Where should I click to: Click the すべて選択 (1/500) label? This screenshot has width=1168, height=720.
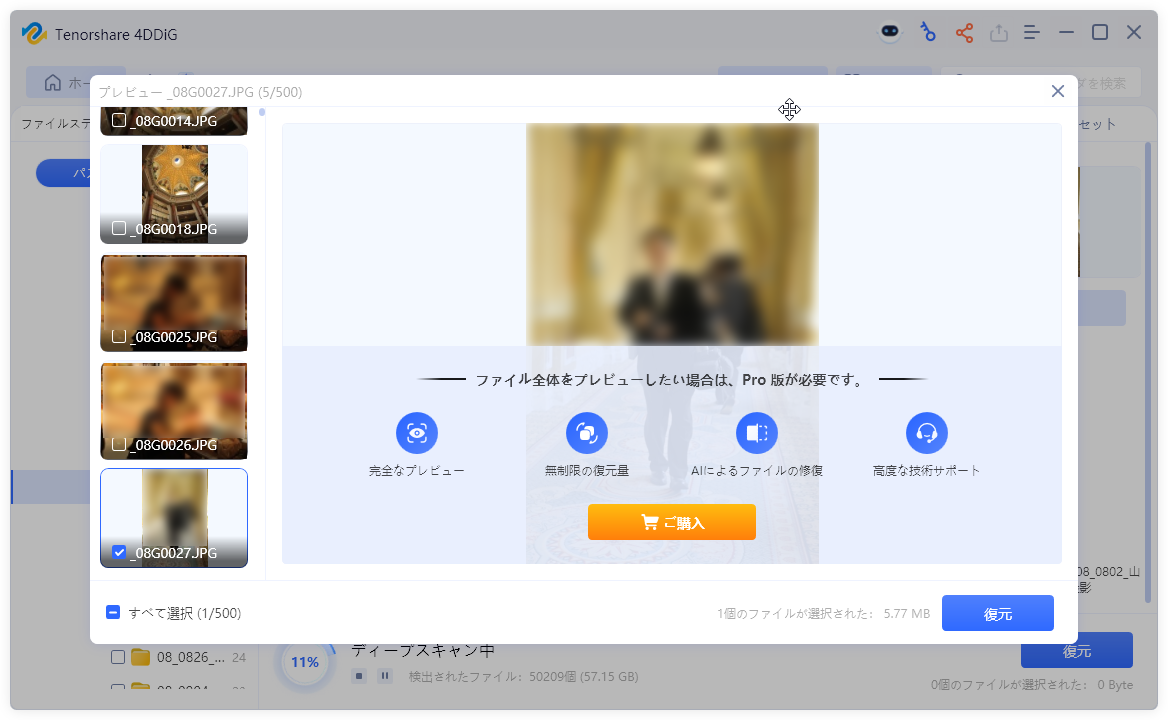(x=185, y=613)
